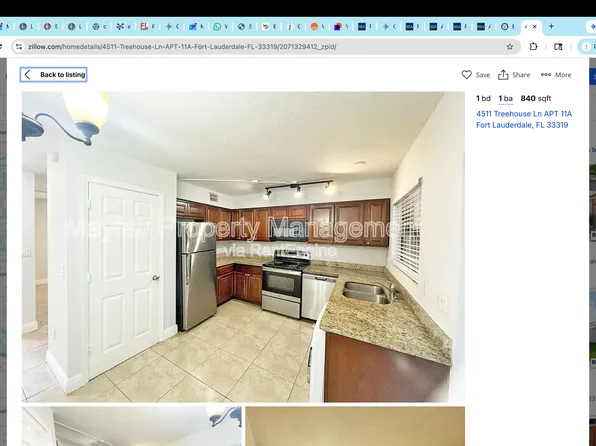Close the active Zillow tab

pyautogui.click(x=534, y=27)
